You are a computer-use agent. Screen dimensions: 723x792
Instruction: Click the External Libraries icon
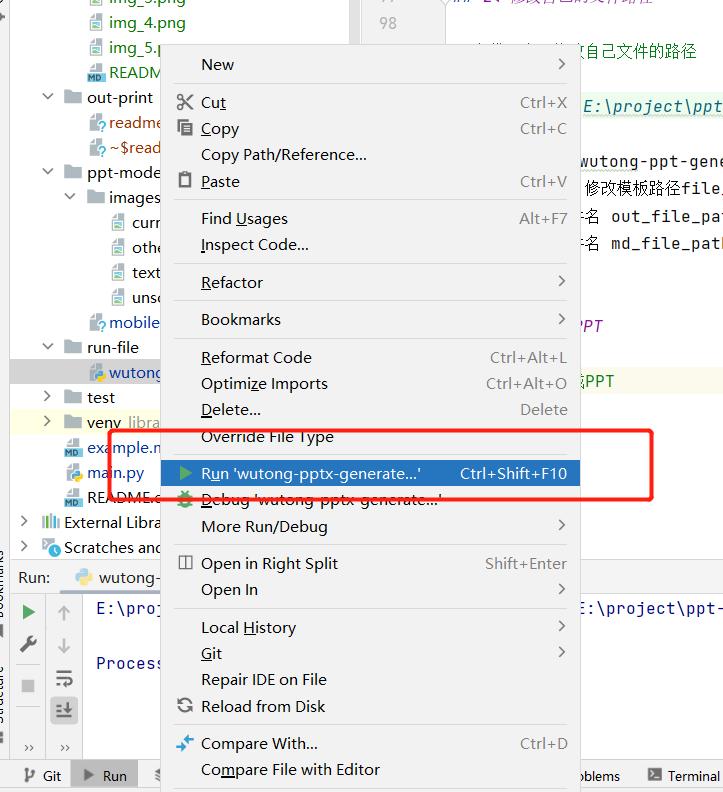pos(51,521)
